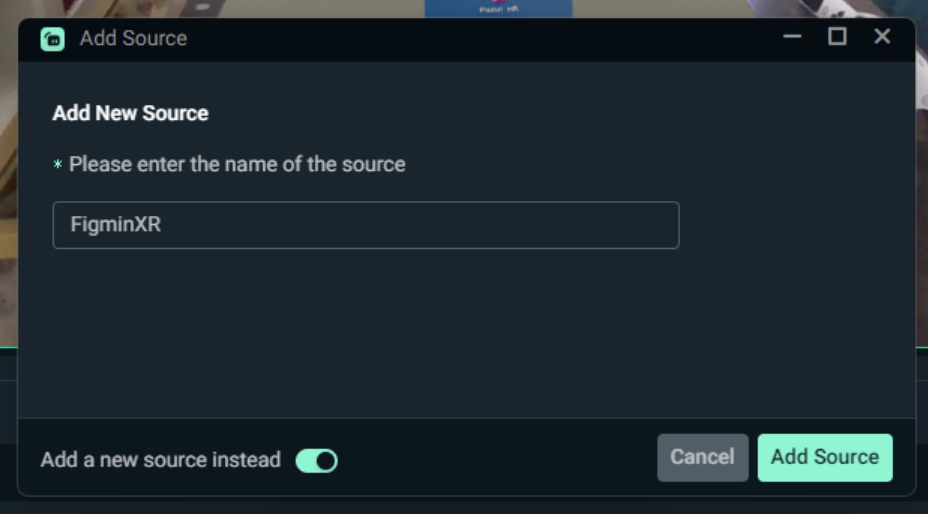Click the green required asterisk marker
This screenshot has width=928, height=514.
click(x=57, y=165)
